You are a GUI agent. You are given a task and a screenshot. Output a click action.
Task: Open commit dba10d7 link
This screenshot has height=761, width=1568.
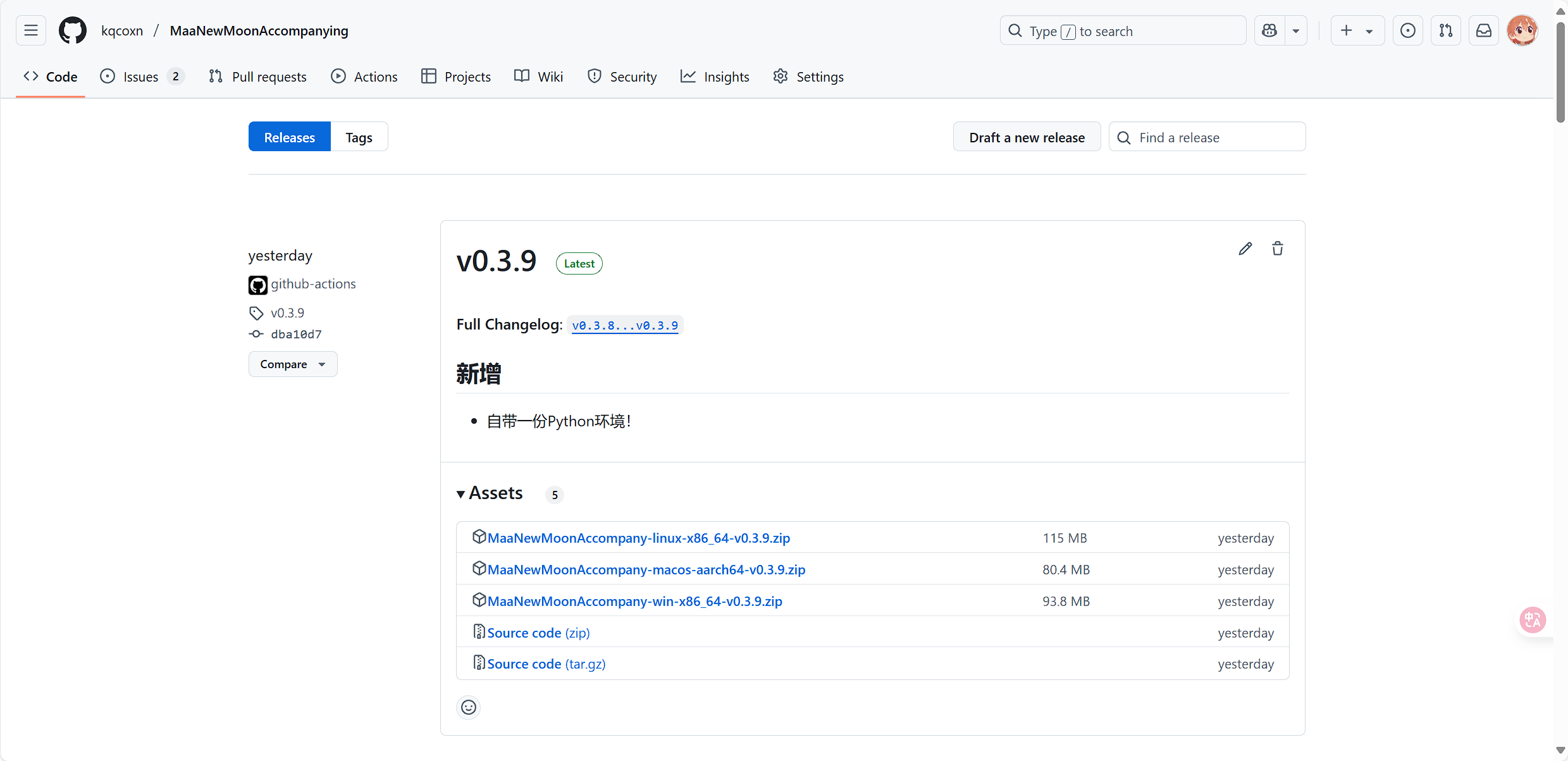(x=297, y=334)
